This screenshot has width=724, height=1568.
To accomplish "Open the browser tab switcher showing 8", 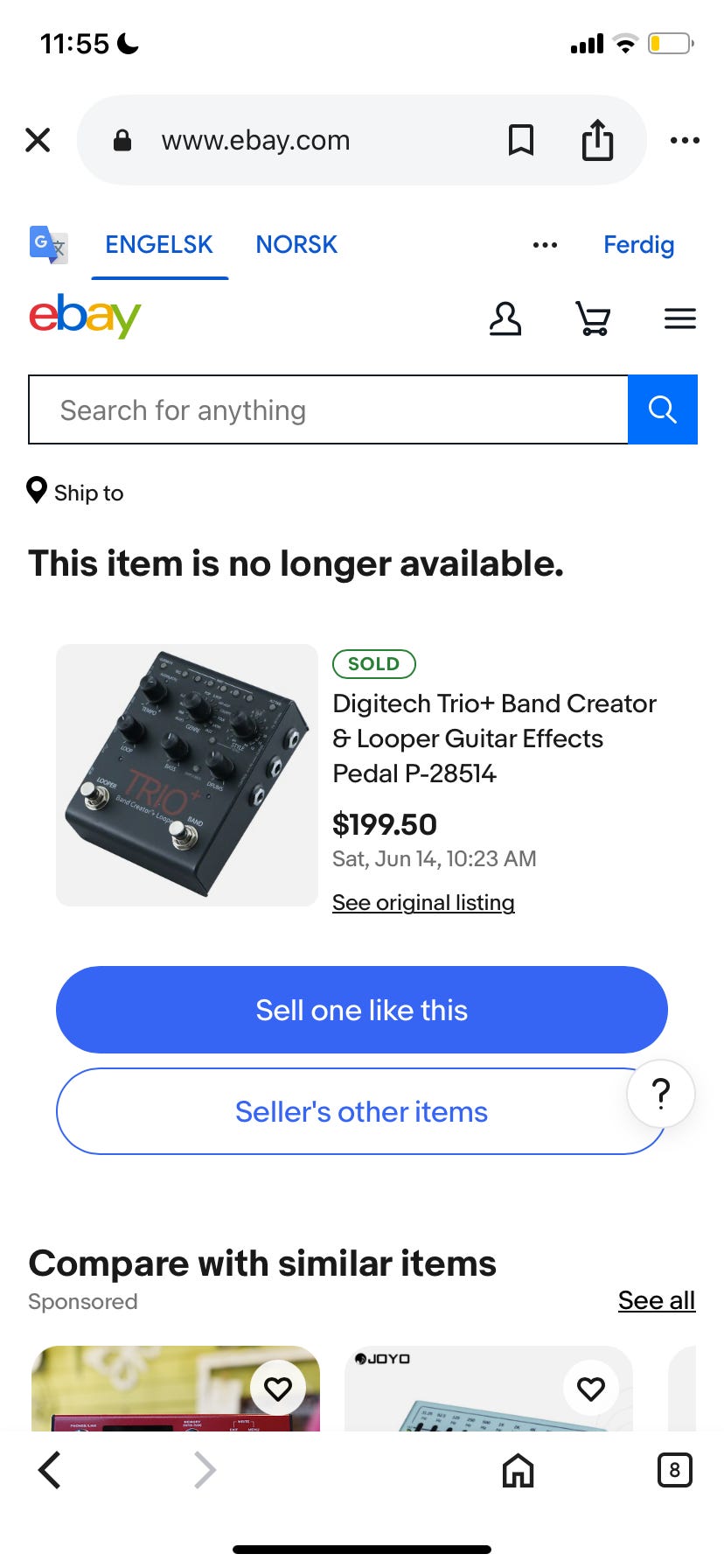I will 674,1470.
